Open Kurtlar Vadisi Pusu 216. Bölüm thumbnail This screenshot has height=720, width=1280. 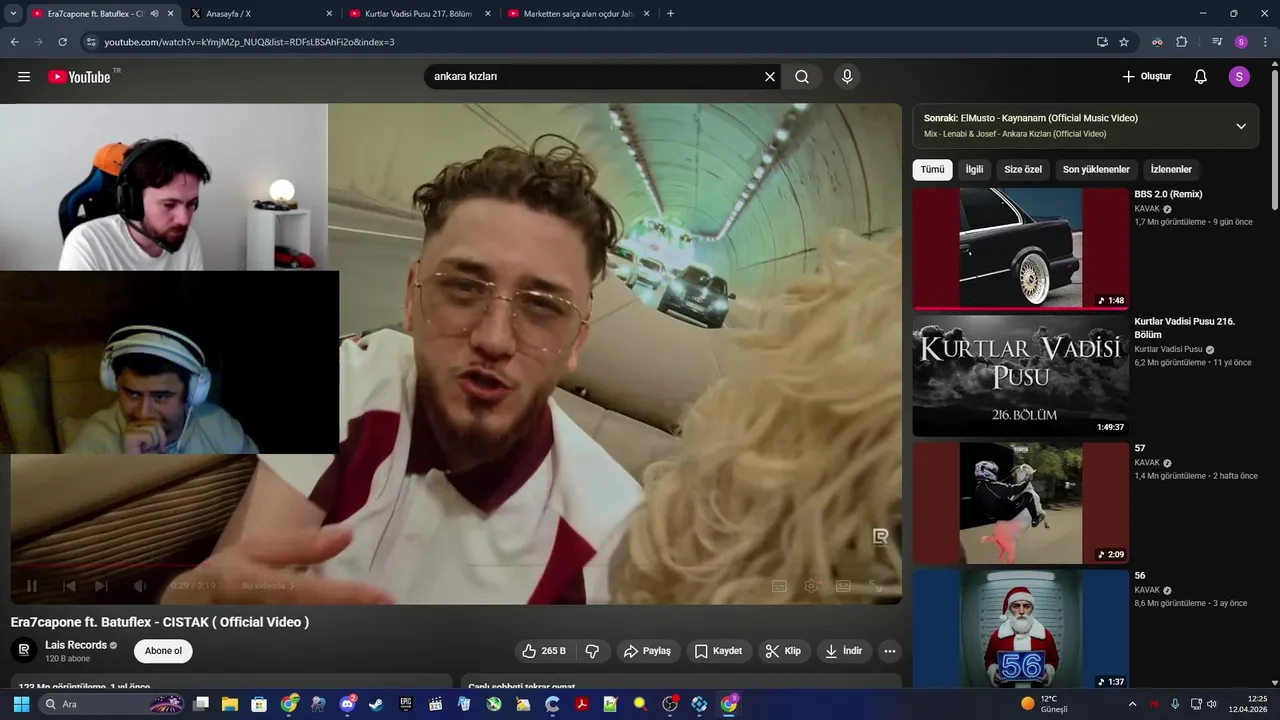1021,376
